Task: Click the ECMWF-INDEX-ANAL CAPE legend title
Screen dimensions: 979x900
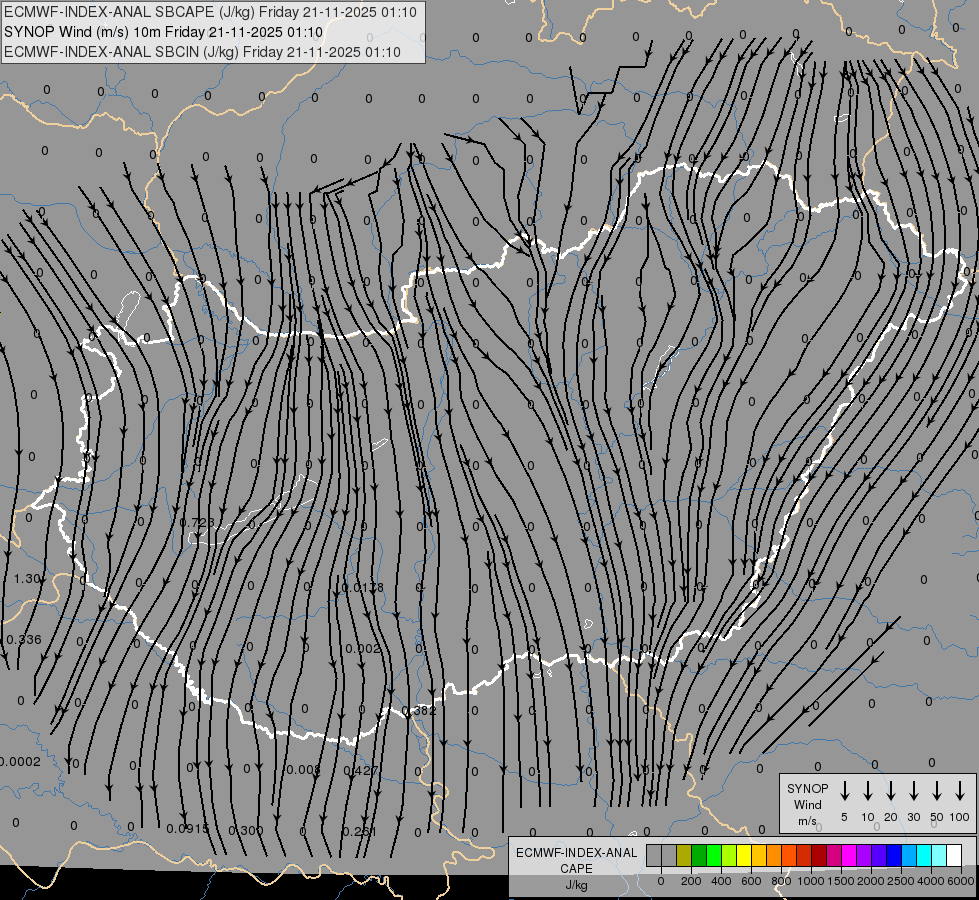Action: (576, 861)
